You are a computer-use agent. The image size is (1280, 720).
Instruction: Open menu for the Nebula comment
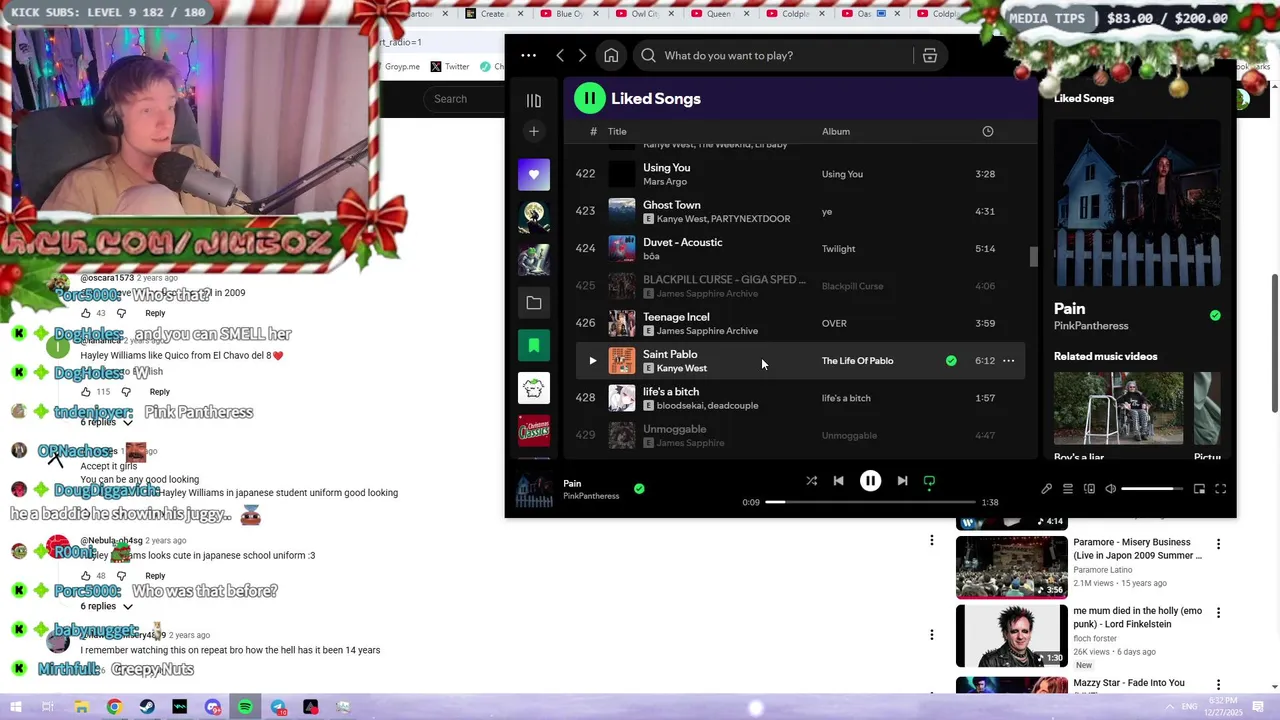point(931,541)
